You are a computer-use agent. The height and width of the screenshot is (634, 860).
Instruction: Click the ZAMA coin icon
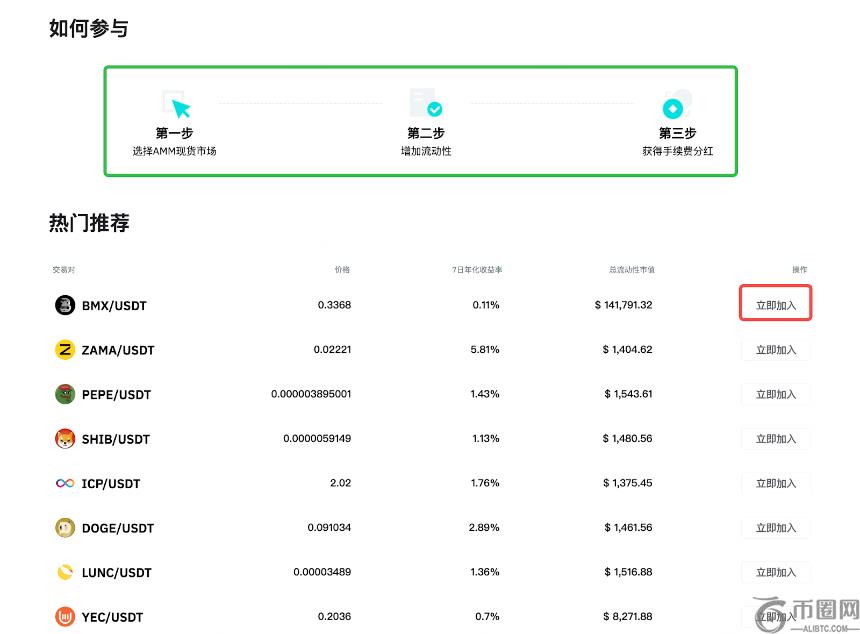pyautogui.click(x=65, y=350)
